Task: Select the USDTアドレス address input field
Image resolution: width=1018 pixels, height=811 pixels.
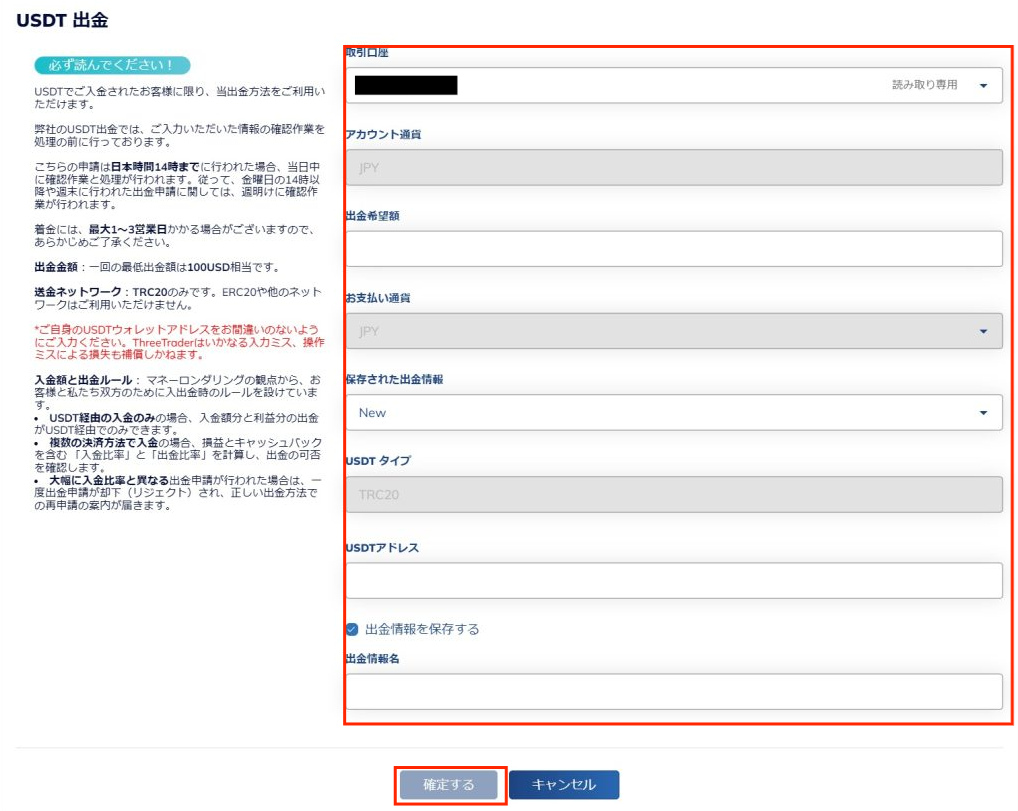Action: pos(670,579)
